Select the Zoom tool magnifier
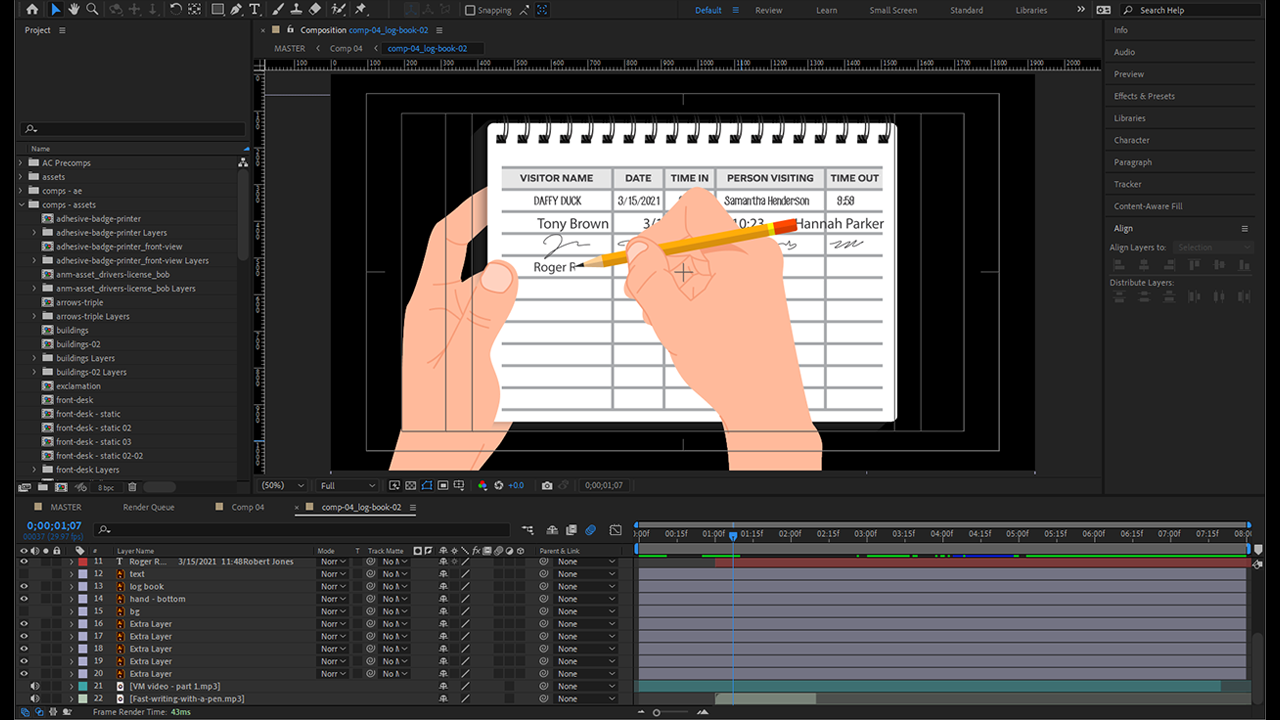Screen dimensions: 1280x720 coord(93,10)
